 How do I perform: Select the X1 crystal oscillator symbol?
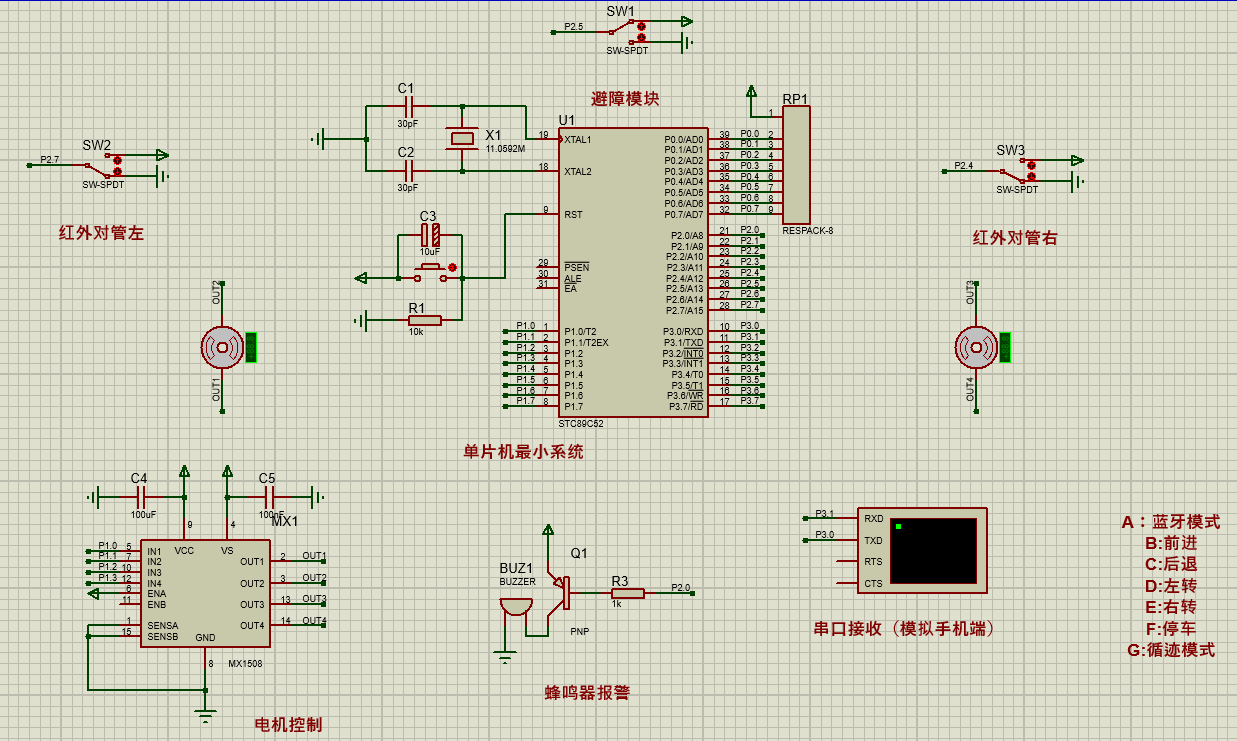[x=461, y=138]
